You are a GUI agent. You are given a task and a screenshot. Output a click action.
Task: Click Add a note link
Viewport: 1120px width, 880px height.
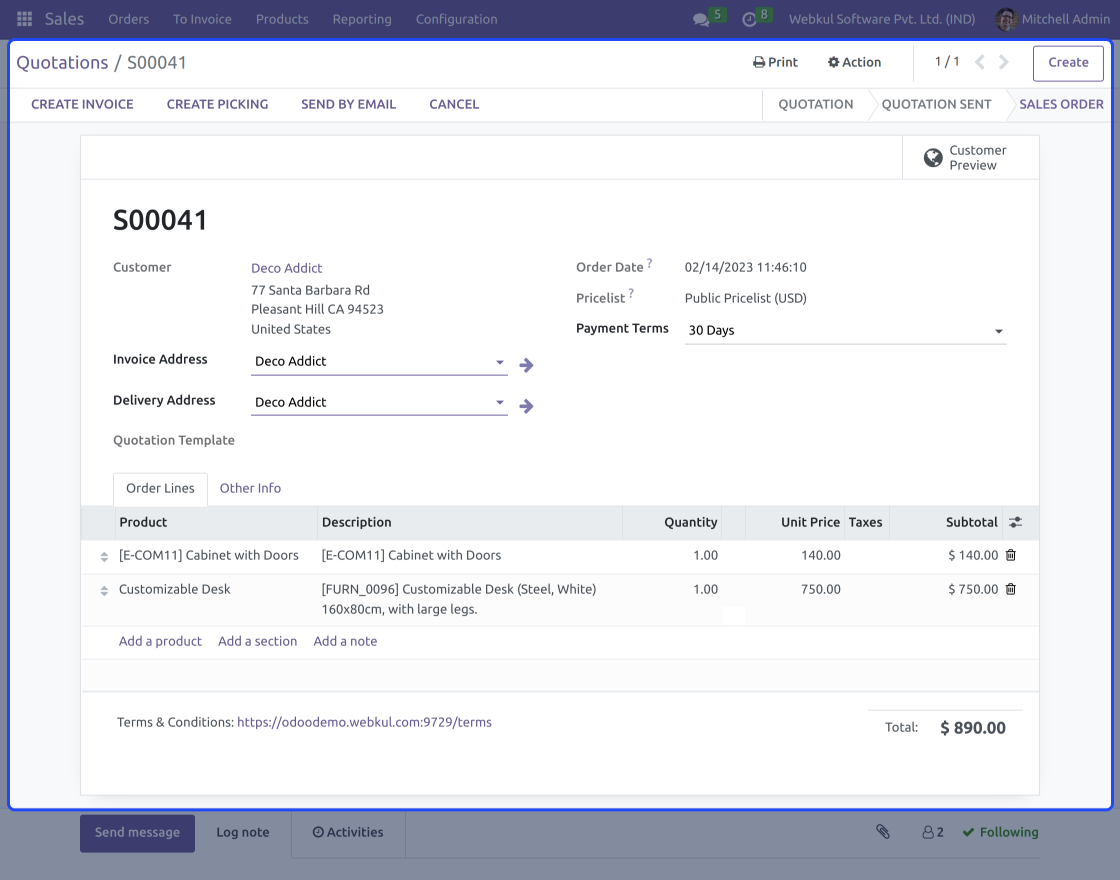(345, 641)
